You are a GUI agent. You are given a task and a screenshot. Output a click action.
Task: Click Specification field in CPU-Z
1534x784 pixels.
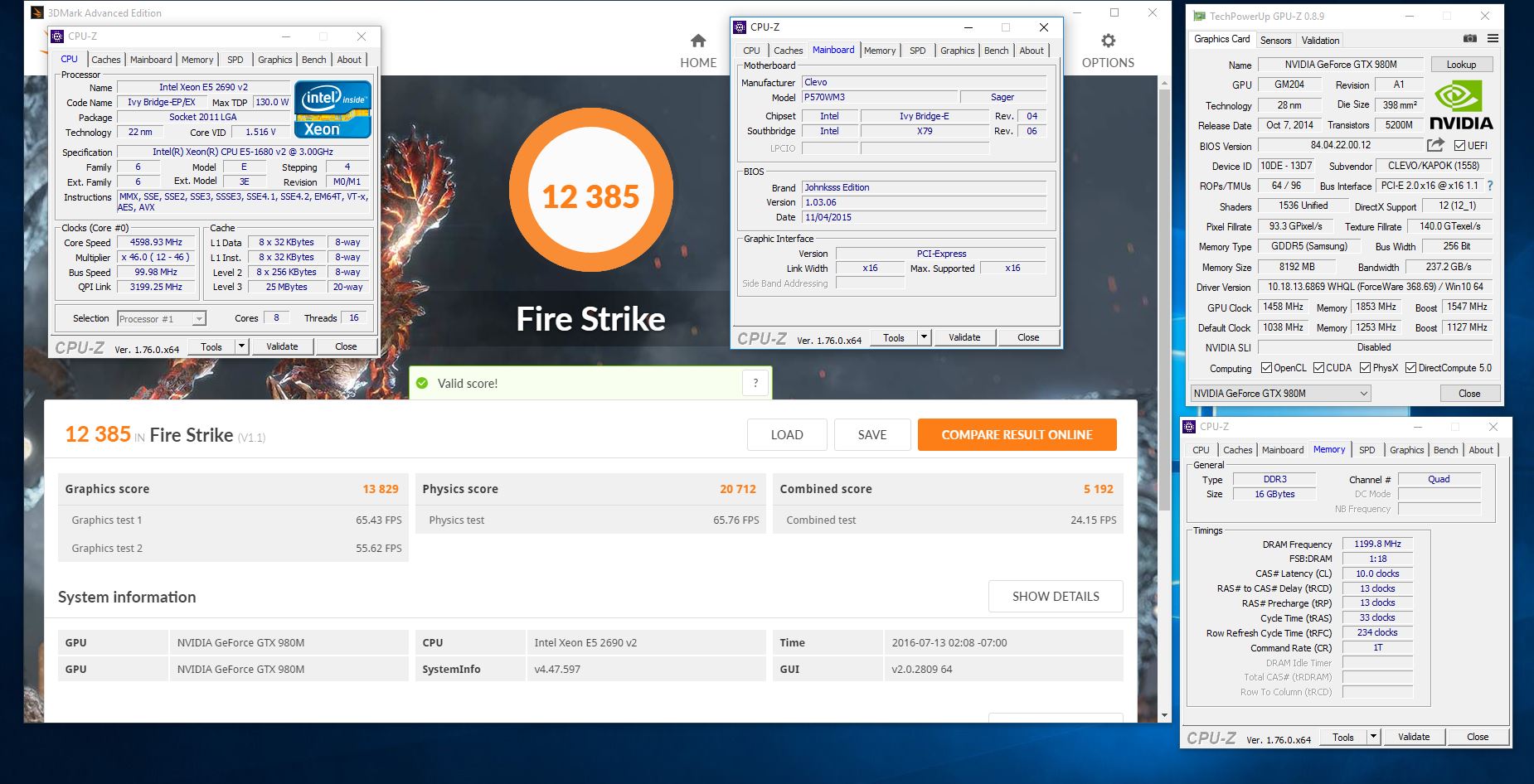(x=243, y=152)
